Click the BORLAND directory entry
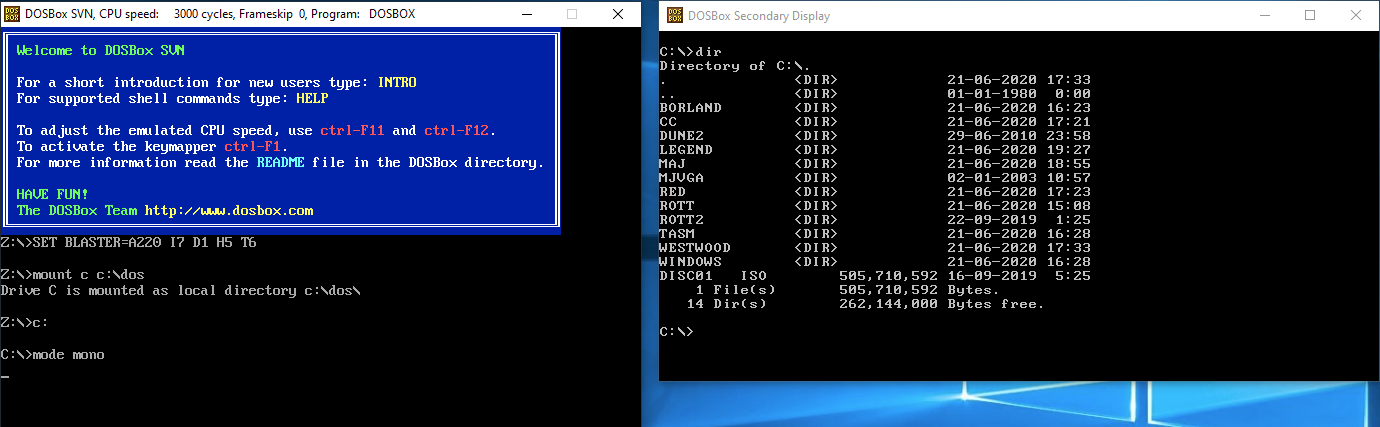The height and width of the screenshot is (427, 1380). coord(875,107)
